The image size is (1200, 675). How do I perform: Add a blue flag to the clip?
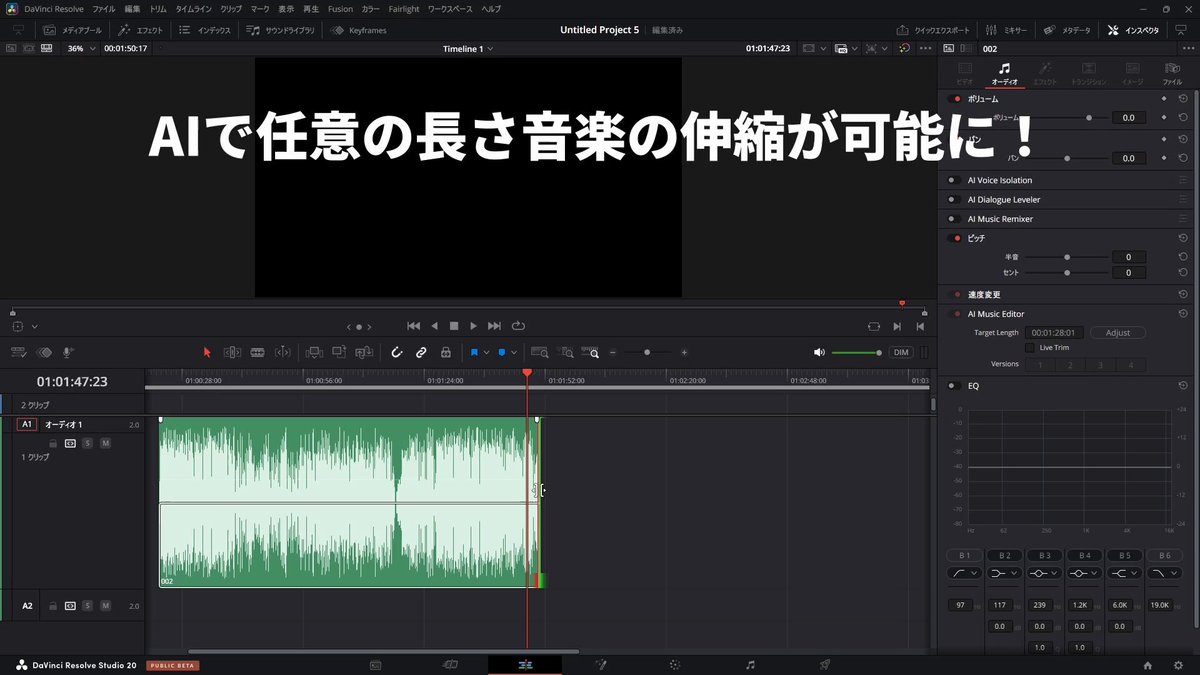tap(474, 352)
